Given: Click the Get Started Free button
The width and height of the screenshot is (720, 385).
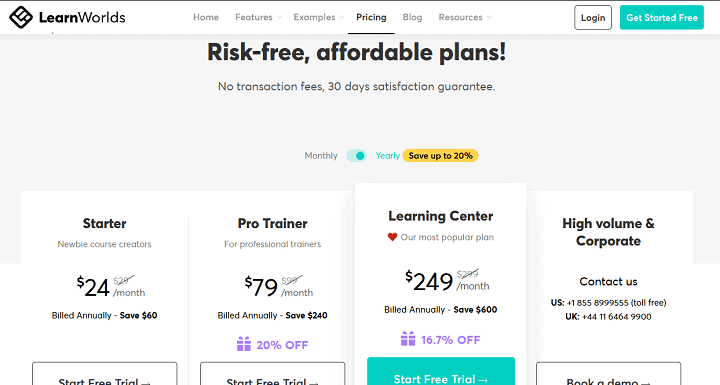Looking at the screenshot, I should click(662, 17).
